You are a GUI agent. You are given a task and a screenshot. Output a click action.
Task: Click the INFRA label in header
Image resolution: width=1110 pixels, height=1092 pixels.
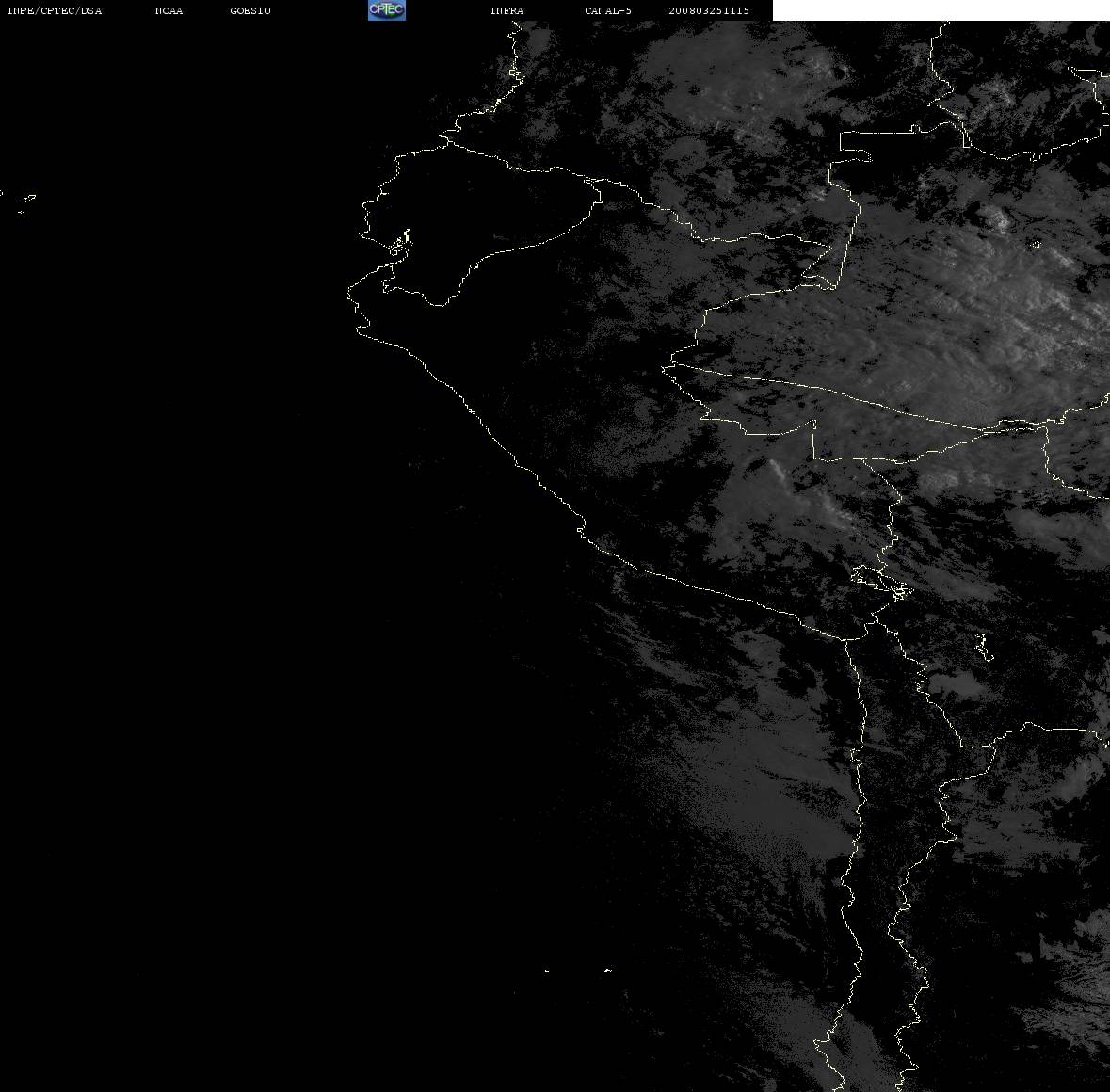pos(507,10)
